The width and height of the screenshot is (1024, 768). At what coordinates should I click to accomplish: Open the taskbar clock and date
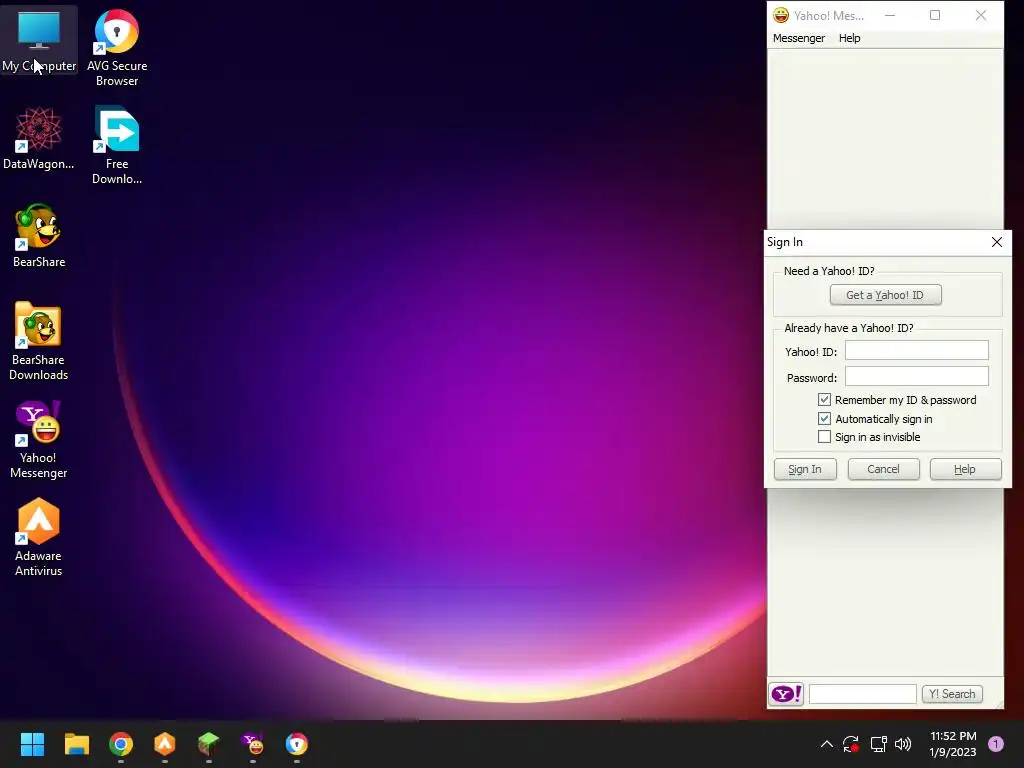953,744
